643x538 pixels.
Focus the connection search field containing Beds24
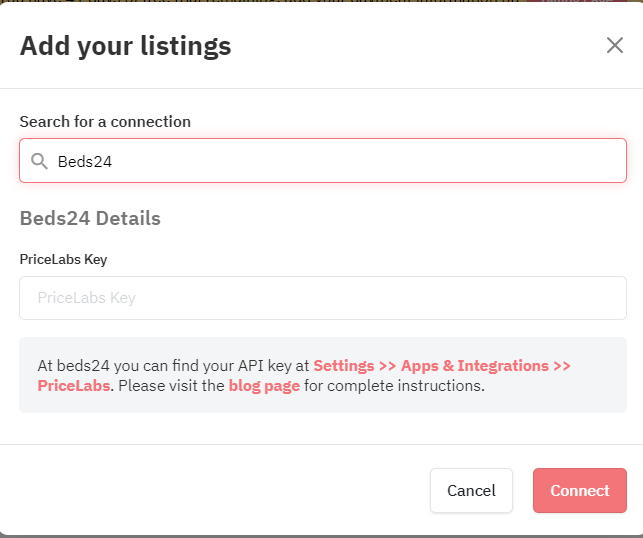[323, 161]
